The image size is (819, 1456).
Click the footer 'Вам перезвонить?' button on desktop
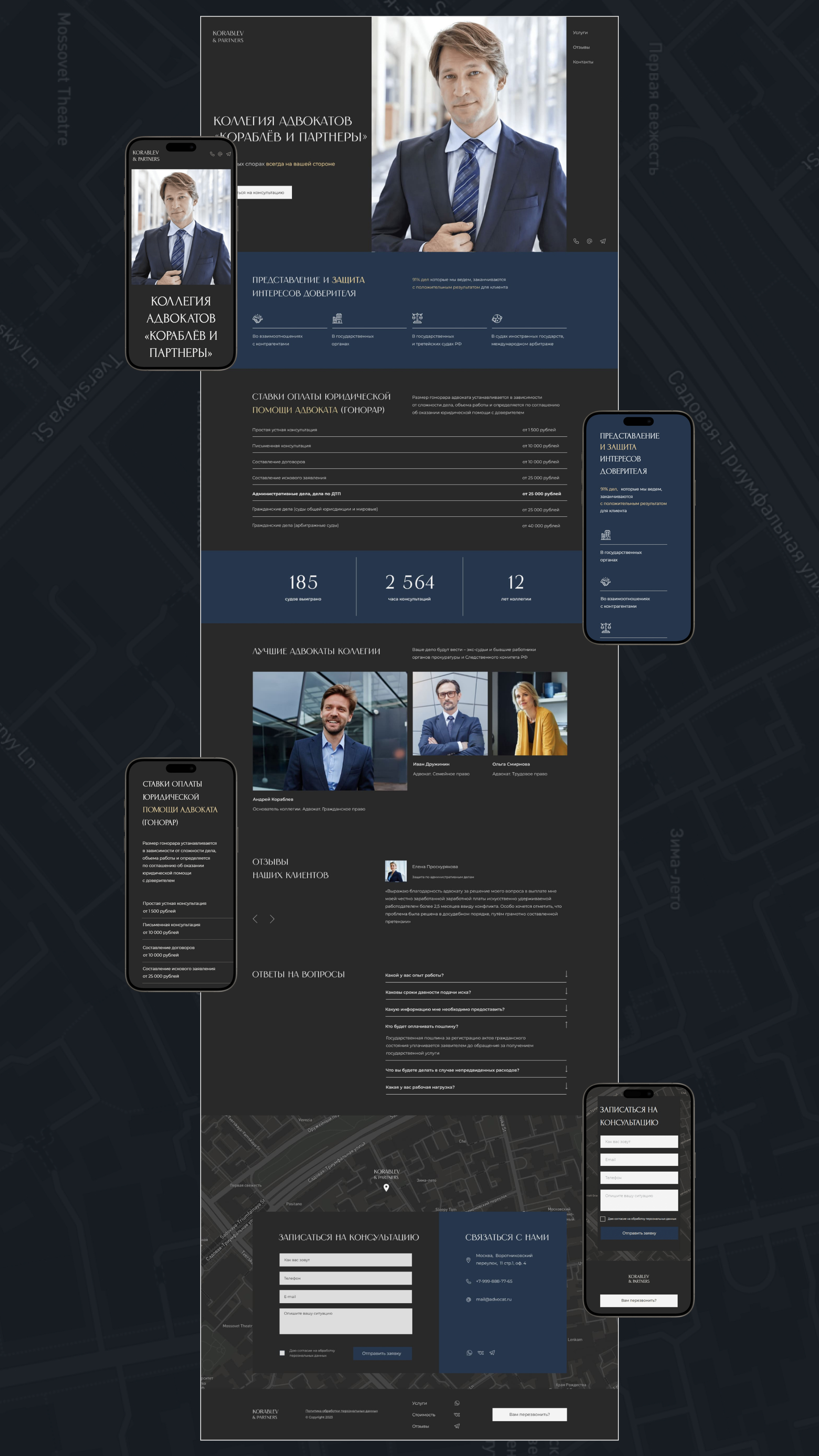[529, 1414]
